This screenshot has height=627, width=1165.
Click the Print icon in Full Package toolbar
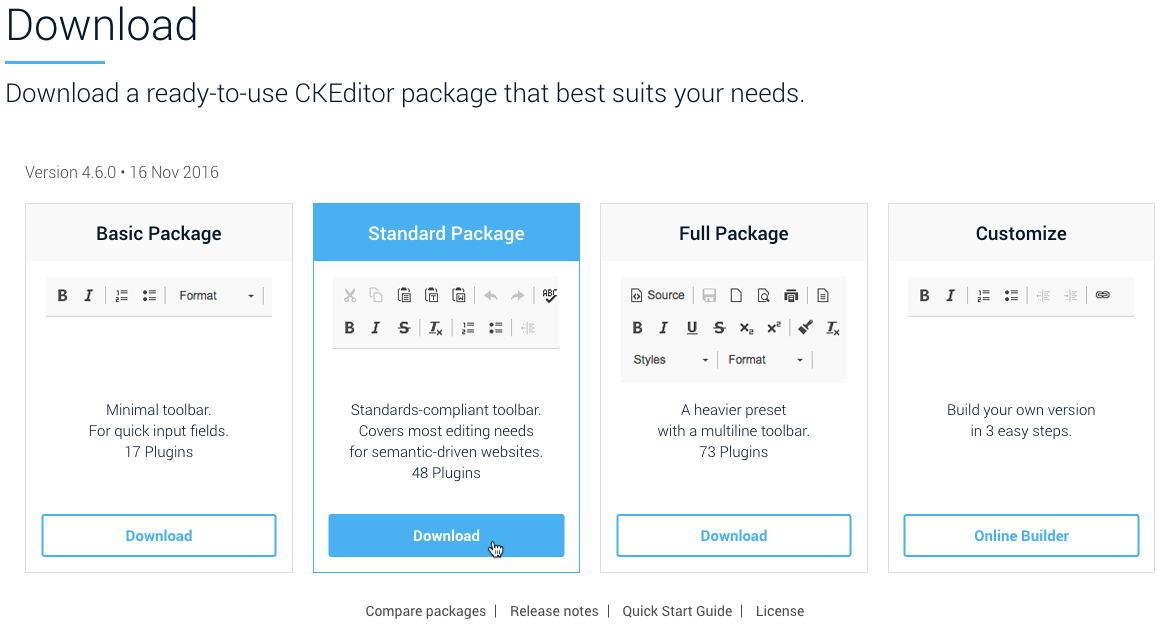point(791,296)
